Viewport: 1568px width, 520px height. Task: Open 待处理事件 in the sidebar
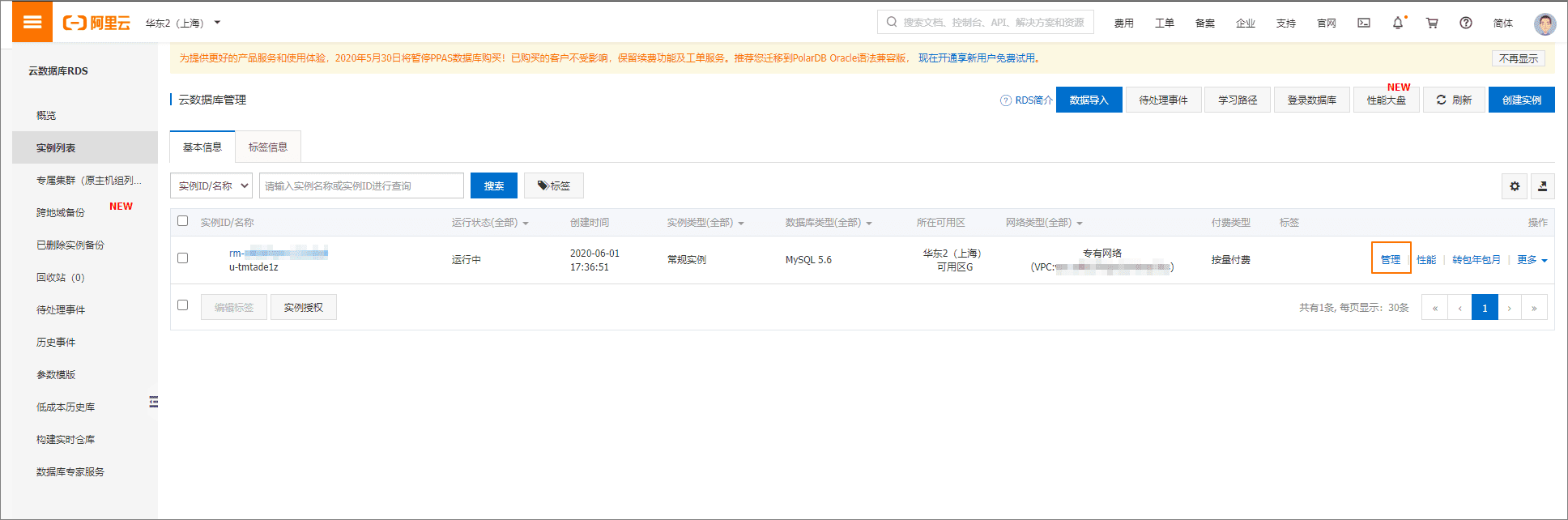tap(61, 309)
